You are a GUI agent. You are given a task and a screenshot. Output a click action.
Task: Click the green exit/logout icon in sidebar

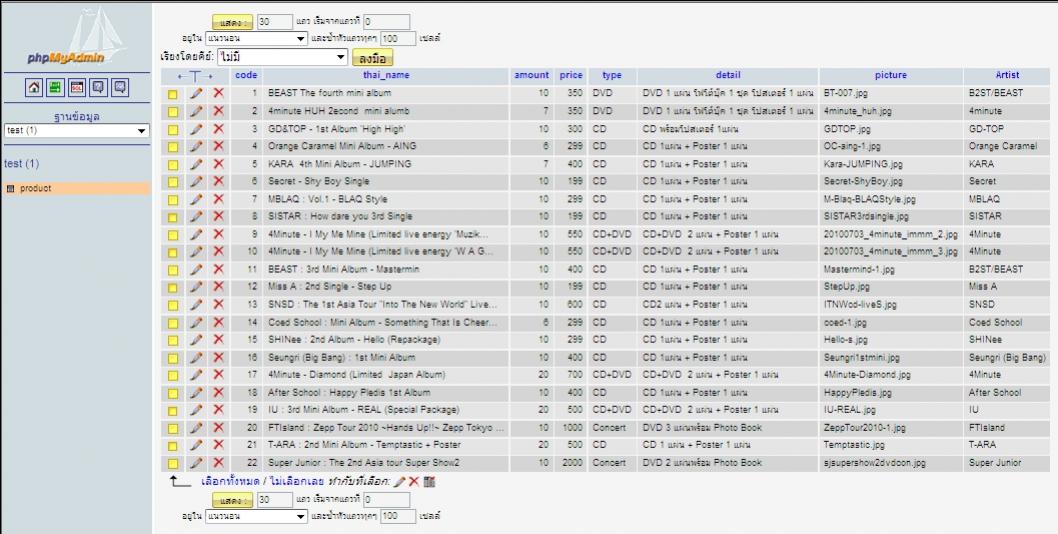click(x=55, y=87)
